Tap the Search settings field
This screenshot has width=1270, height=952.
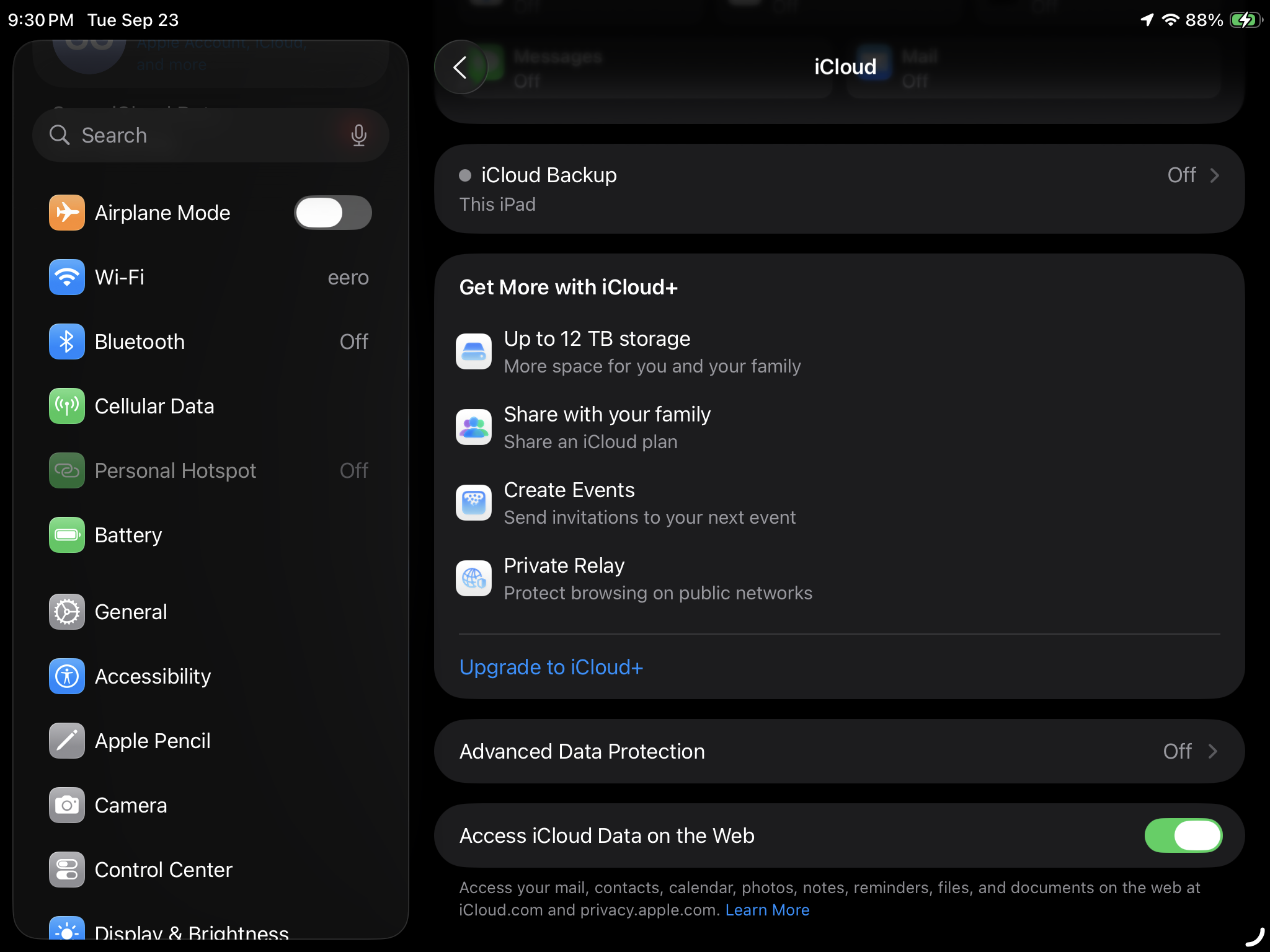[198, 135]
